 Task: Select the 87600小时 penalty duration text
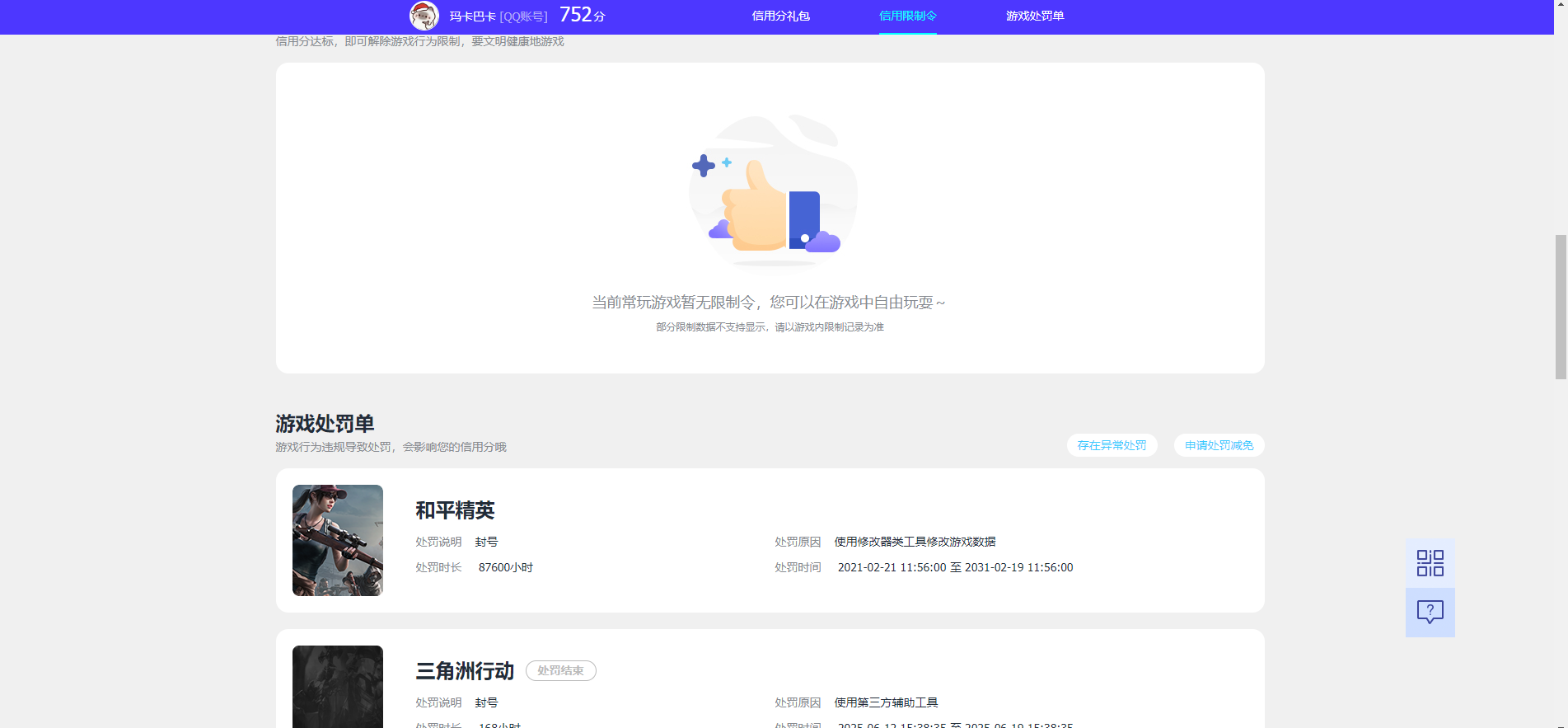pyautogui.click(x=506, y=567)
